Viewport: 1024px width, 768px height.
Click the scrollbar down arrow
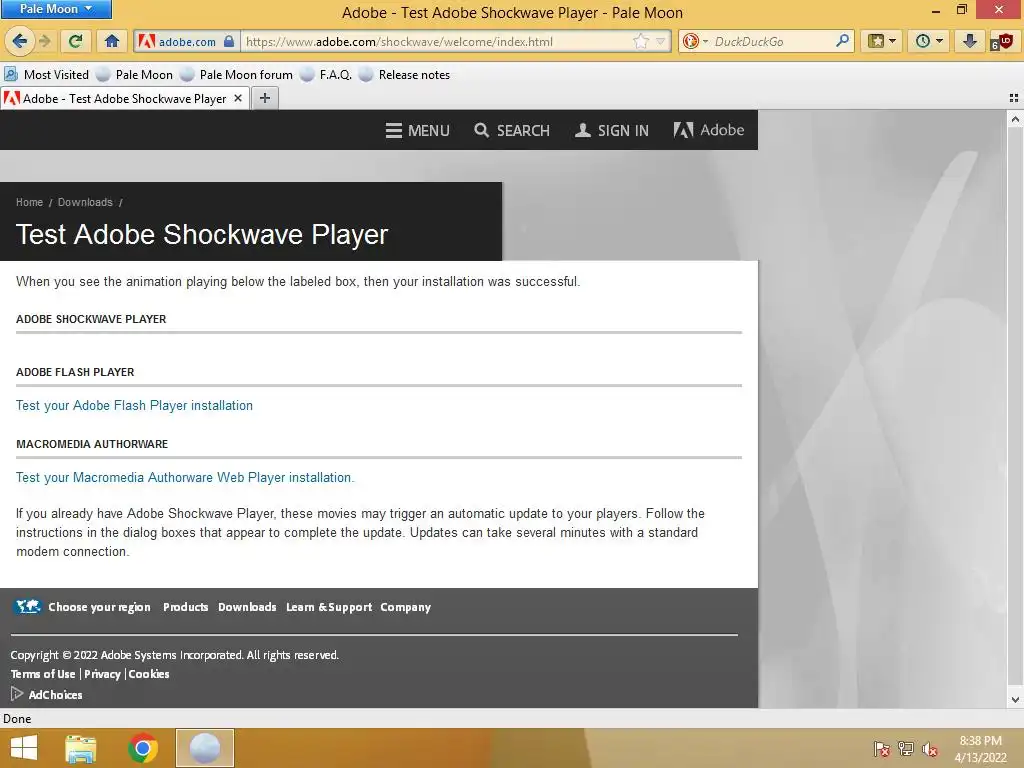1015,699
